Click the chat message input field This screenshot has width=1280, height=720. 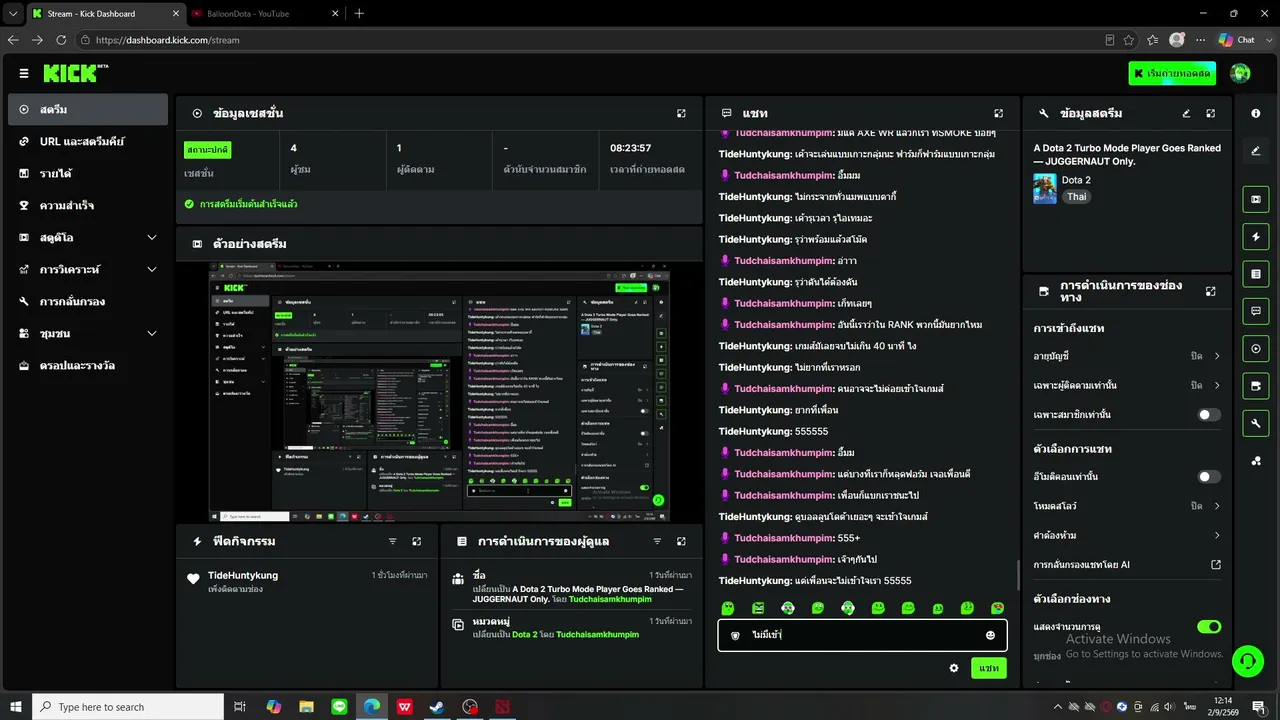point(862,635)
